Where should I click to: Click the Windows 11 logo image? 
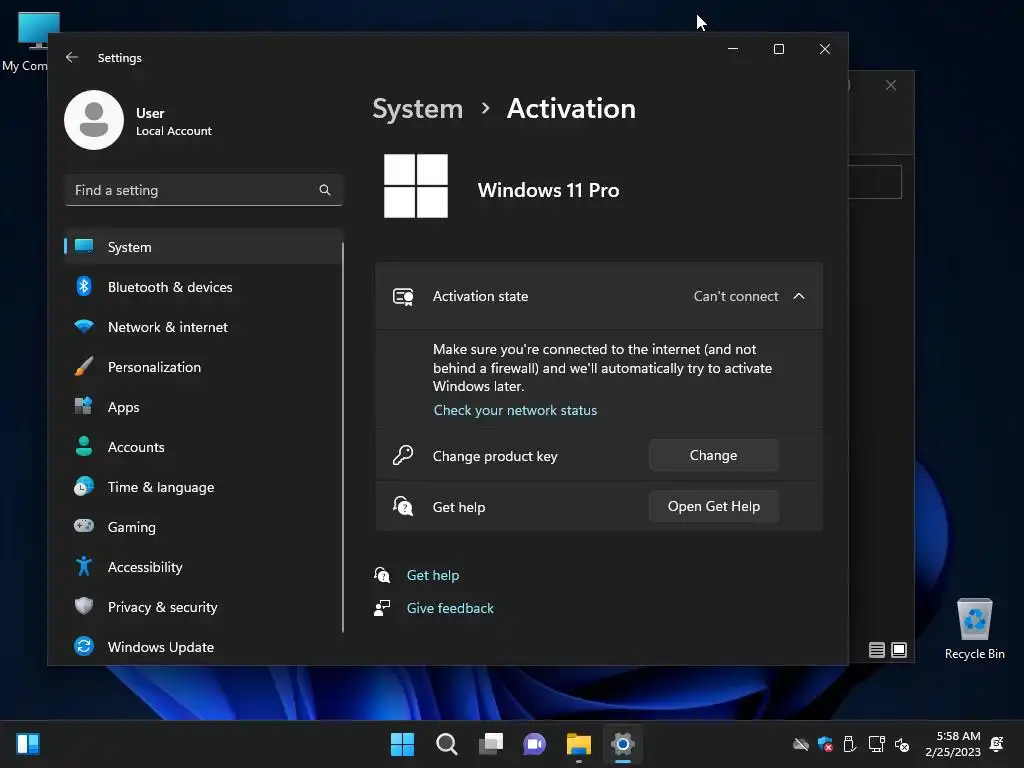click(416, 186)
